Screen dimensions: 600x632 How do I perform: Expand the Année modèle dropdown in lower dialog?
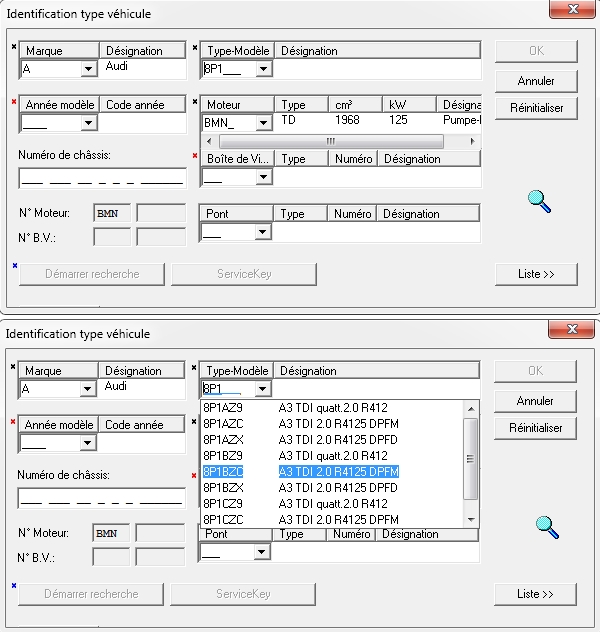pos(88,443)
